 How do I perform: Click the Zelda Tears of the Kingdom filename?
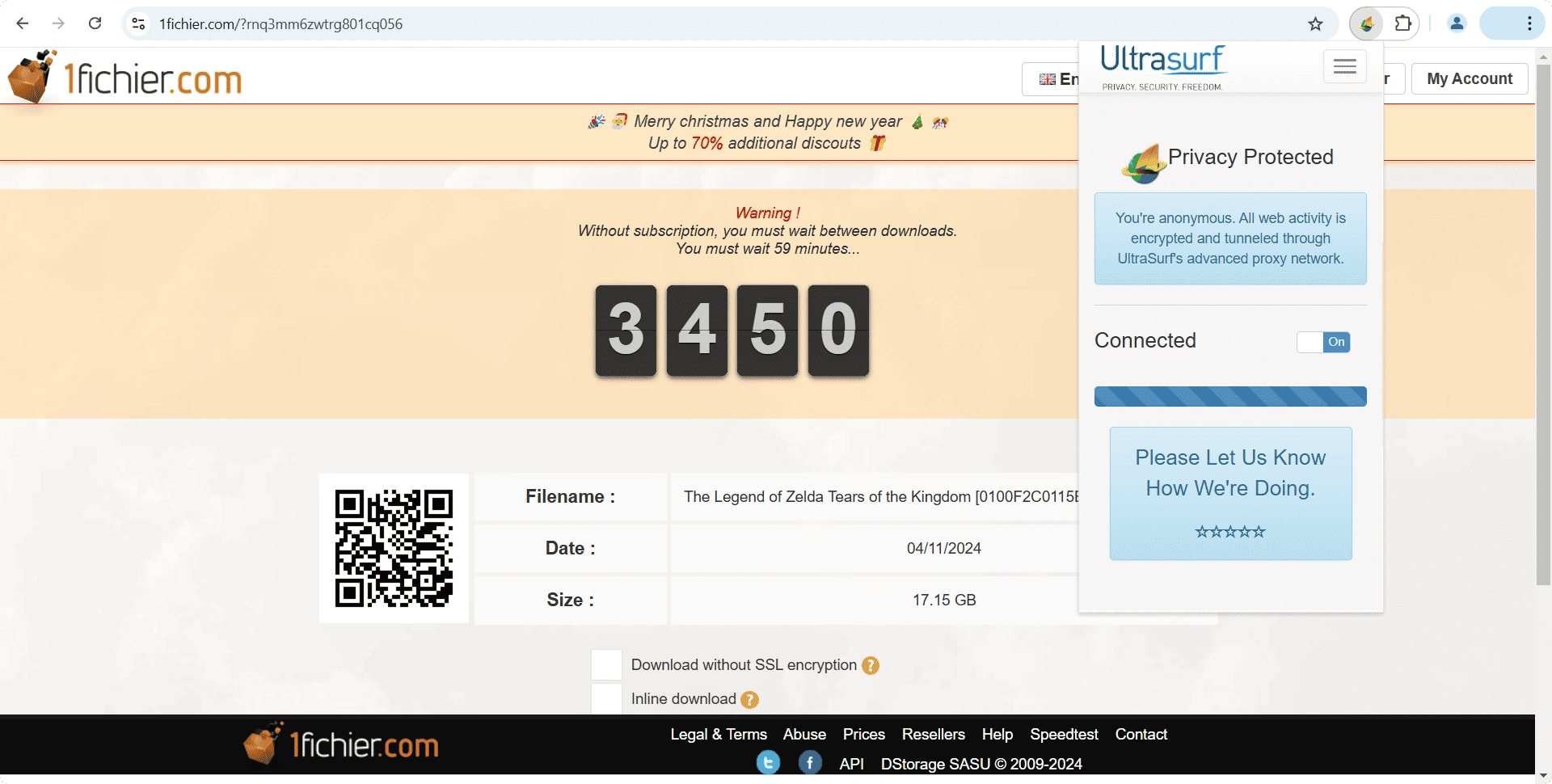pos(881,496)
